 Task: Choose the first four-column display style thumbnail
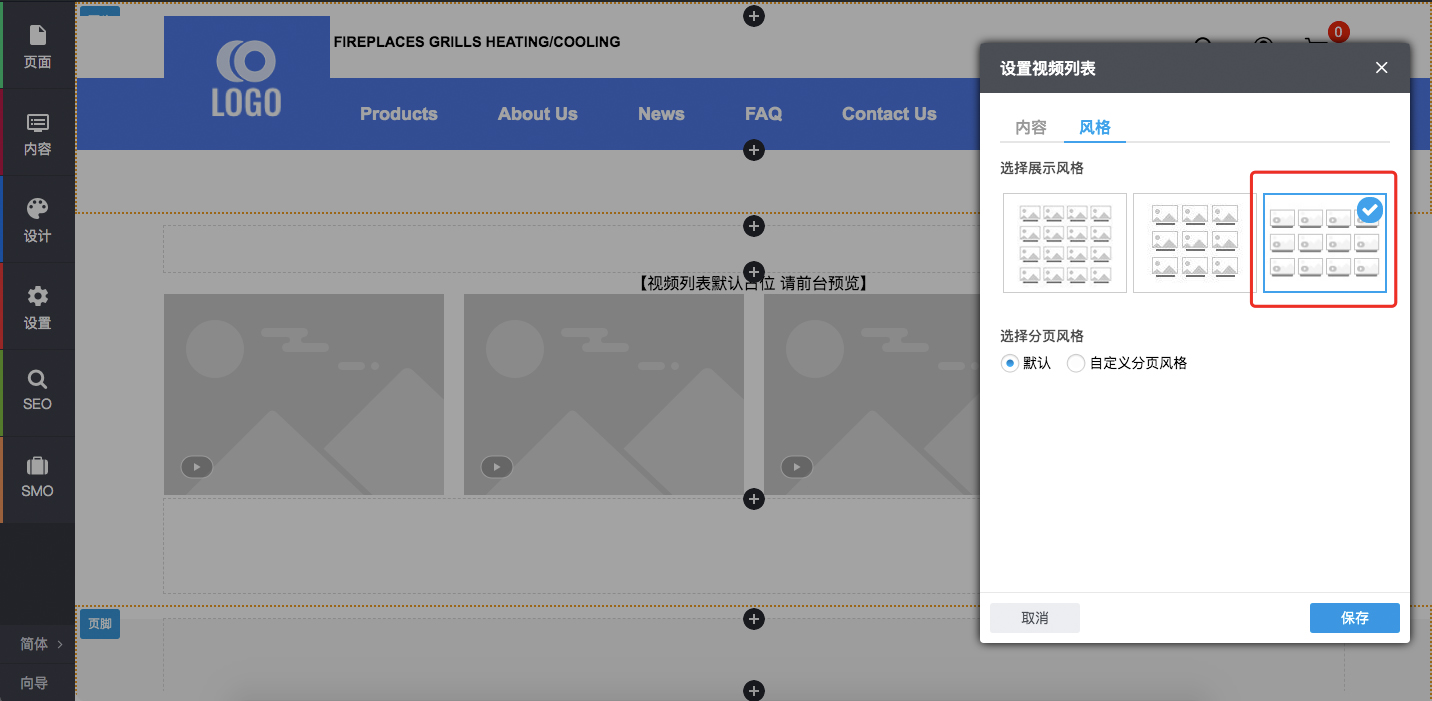click(1065, 243)
